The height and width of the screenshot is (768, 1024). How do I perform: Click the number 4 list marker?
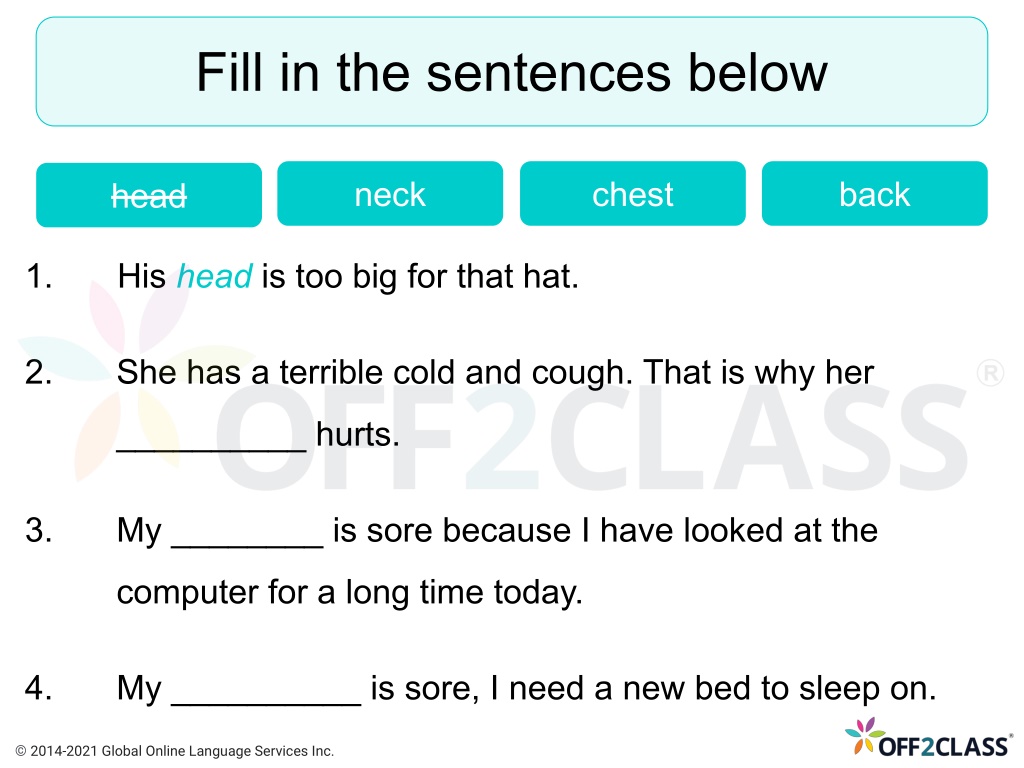(39, 688)
